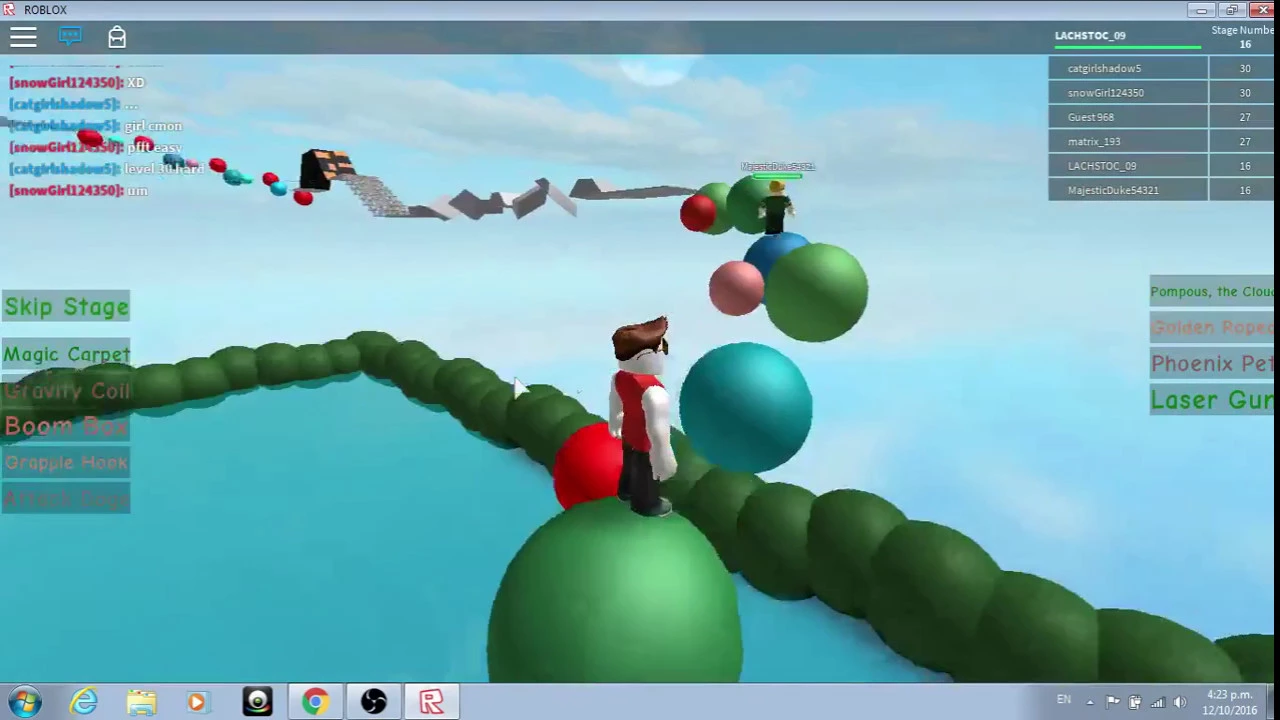Image resolution: width=1280 pixels, height=720 pixels.
Task: Switch to Google Chrome in the taskbar
Action: click(x=315, y=702)
